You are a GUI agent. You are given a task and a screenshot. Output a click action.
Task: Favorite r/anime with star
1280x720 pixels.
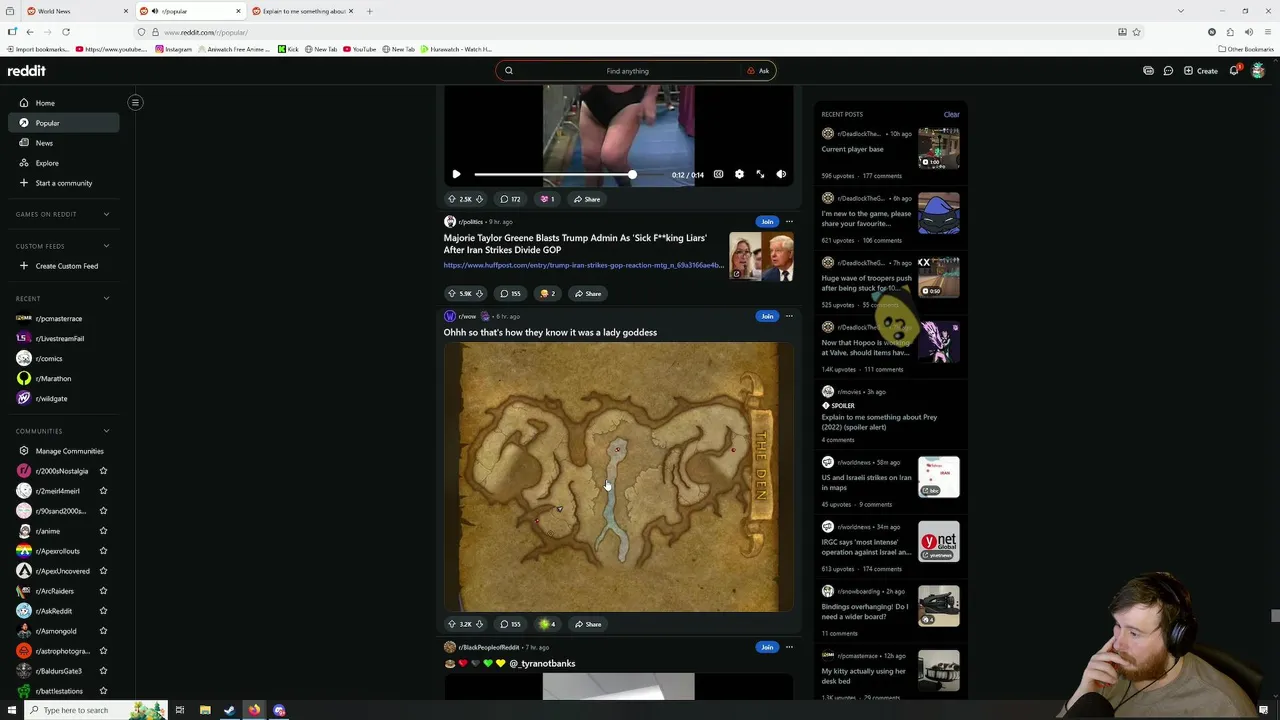point(103,531)
